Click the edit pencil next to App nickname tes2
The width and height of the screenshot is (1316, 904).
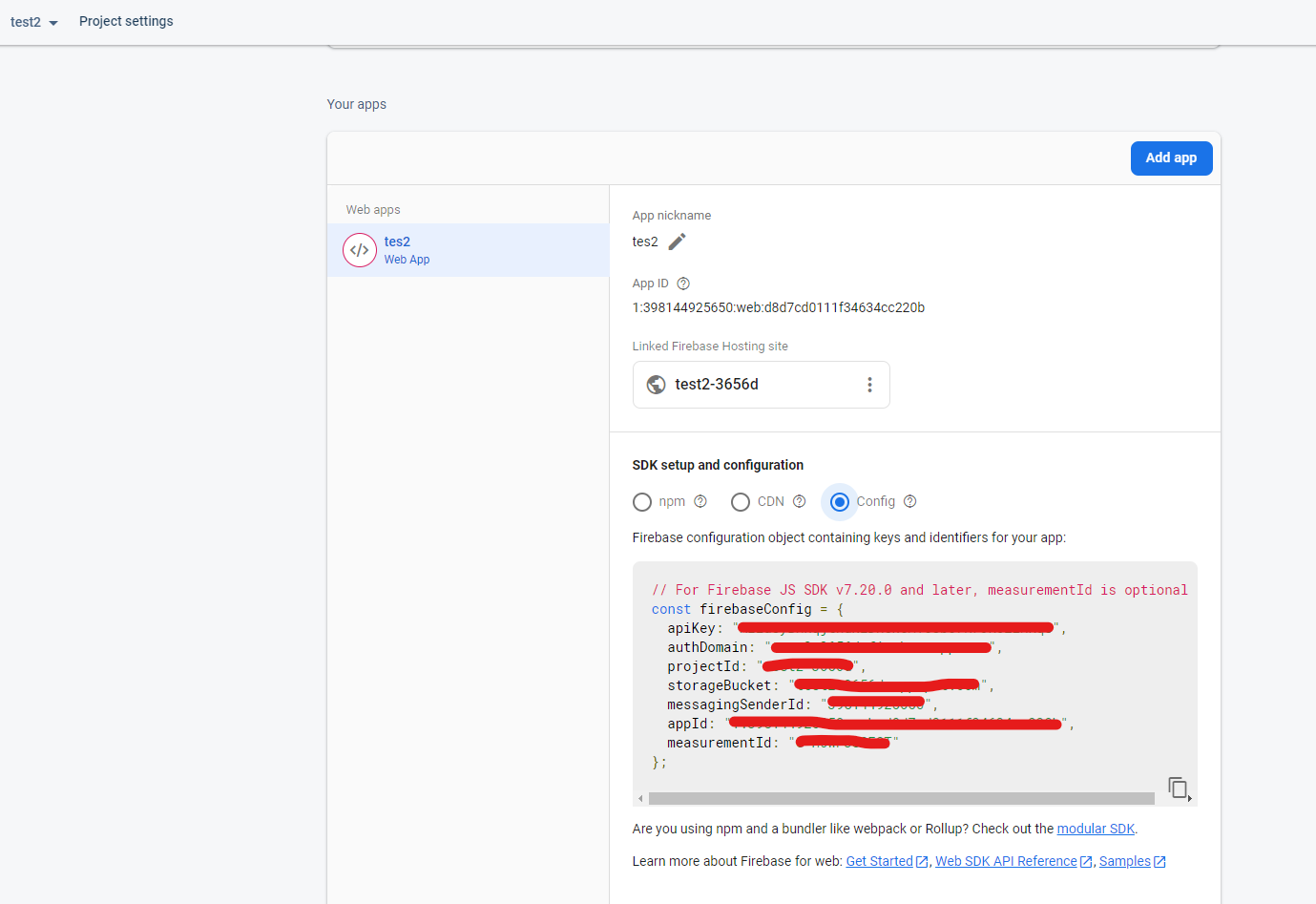(x=677, y=242)
